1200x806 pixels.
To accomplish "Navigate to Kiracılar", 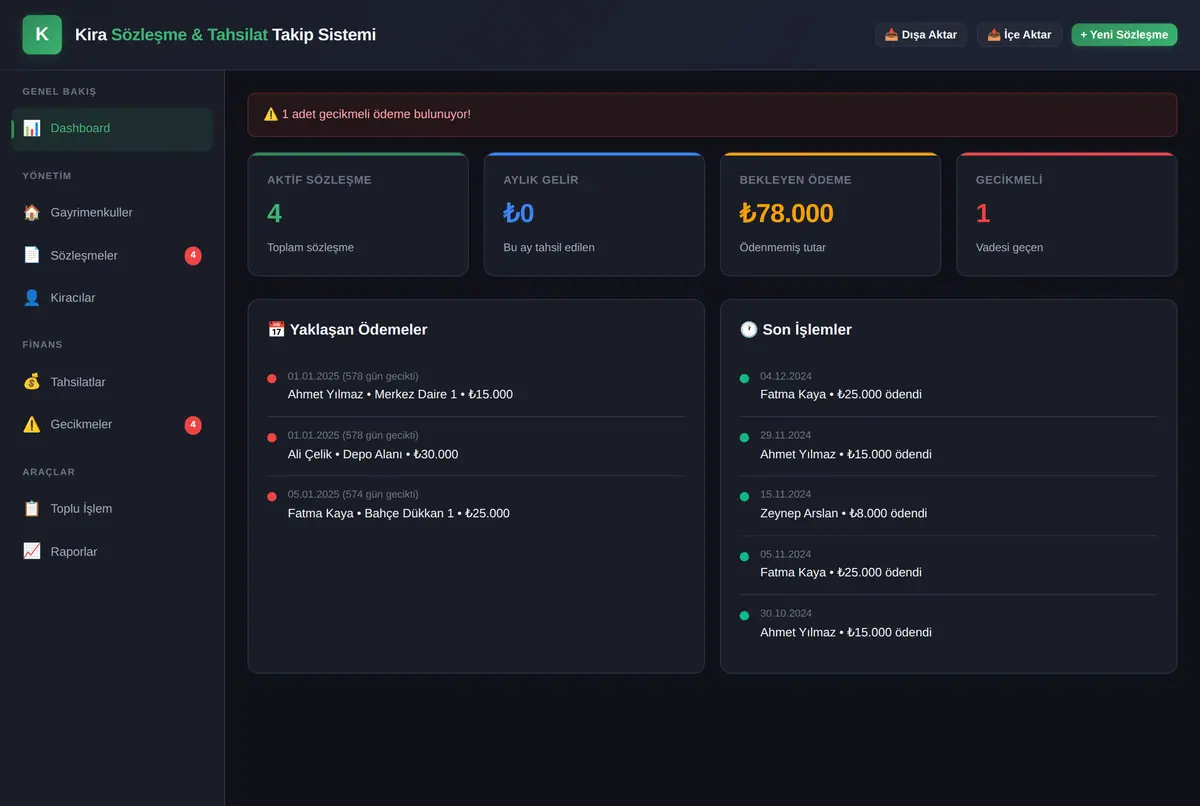I will 112,297.
